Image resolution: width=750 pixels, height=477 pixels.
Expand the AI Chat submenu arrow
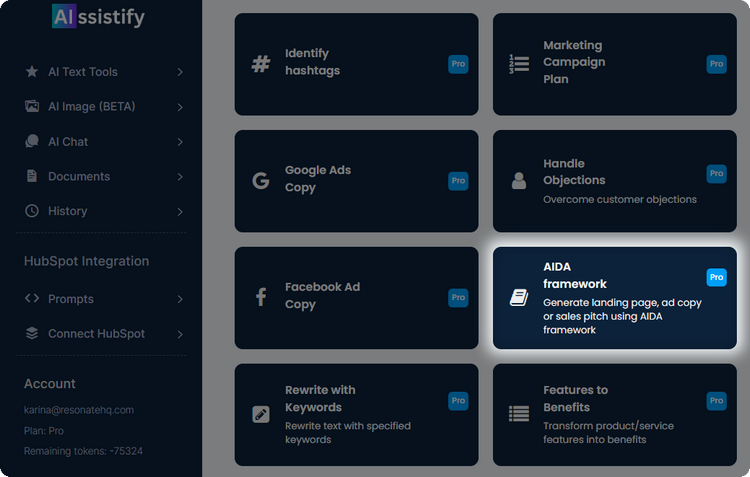[x=180, y=142]
